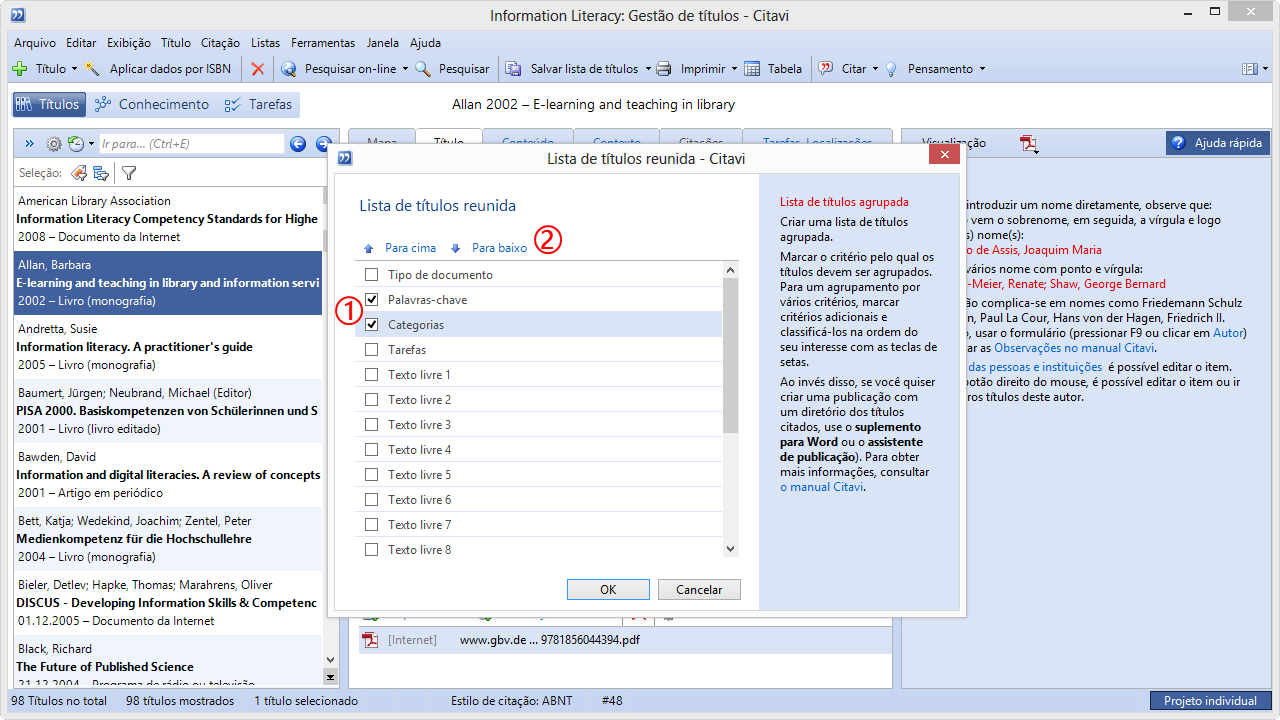
Task: Switch to the Títulos workspace tab
Action: 48,104
